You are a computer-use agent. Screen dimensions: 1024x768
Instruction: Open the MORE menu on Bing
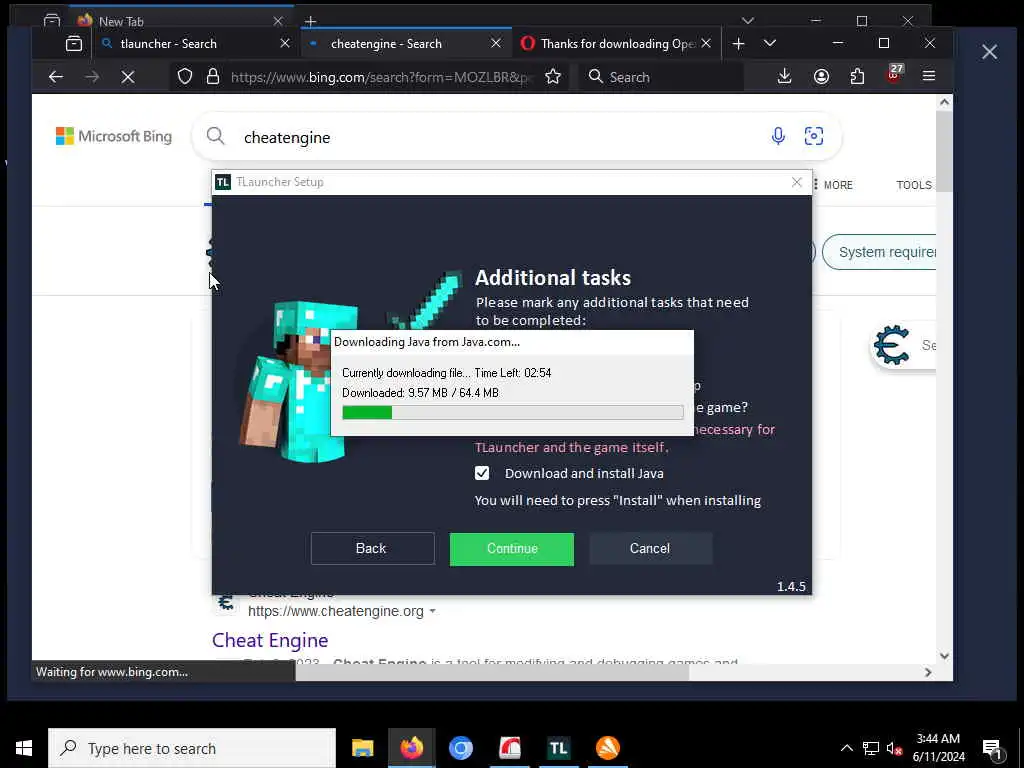833,185
